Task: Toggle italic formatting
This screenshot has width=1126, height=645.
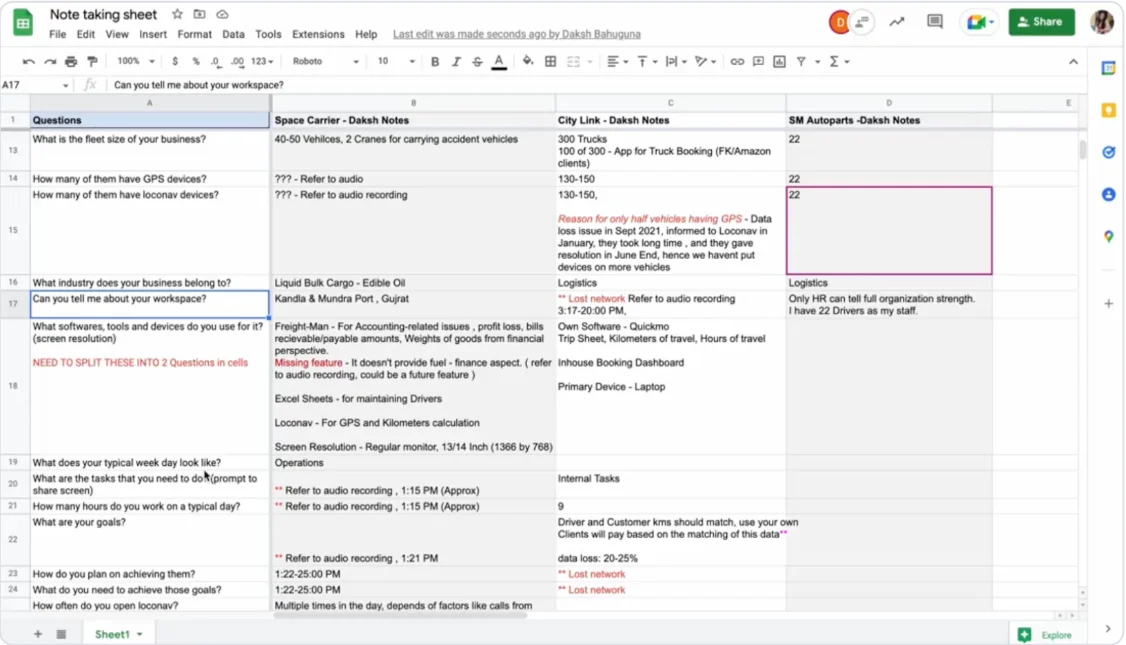Action: click(456, 62)
